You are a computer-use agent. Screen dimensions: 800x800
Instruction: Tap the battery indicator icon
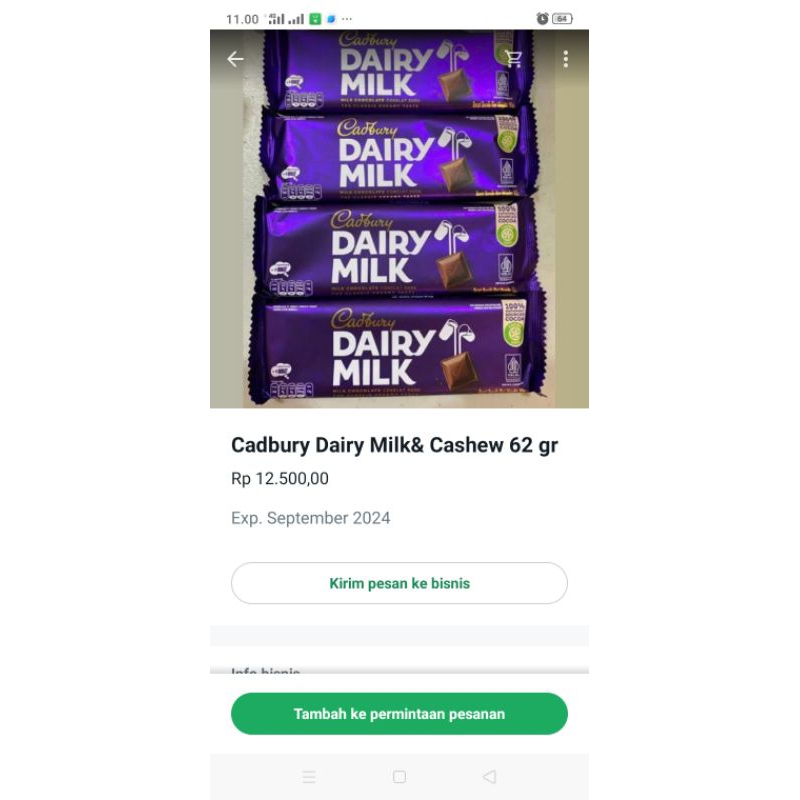point(562,19)
